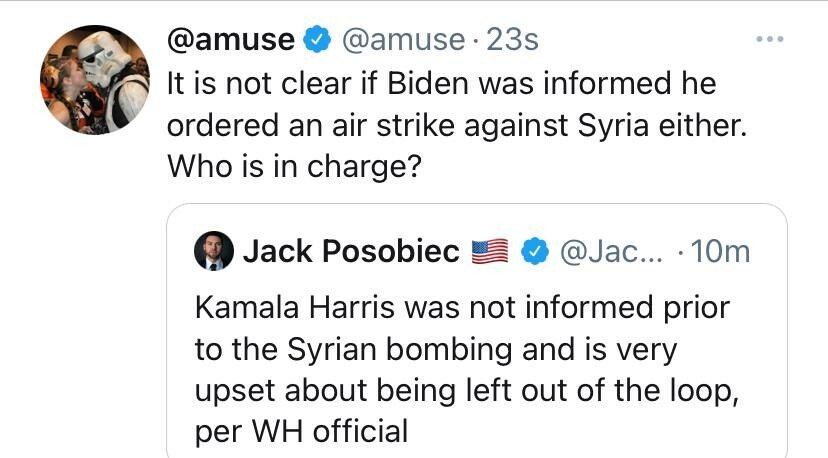
Task: Click the "per WH official" line
Action: pos(301,431)
